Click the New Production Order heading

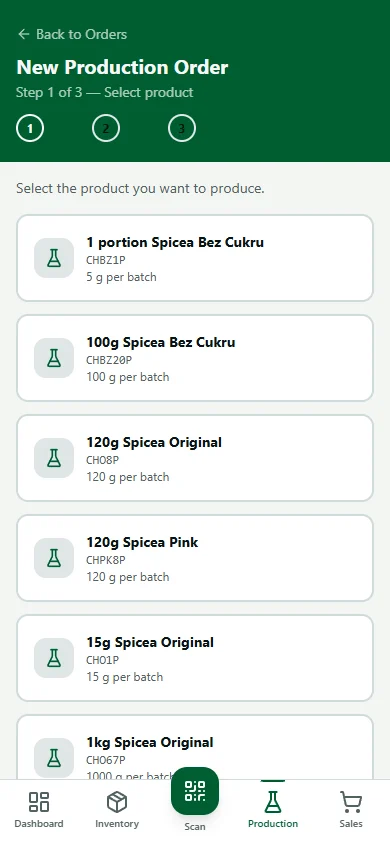(x=122, y=67)
